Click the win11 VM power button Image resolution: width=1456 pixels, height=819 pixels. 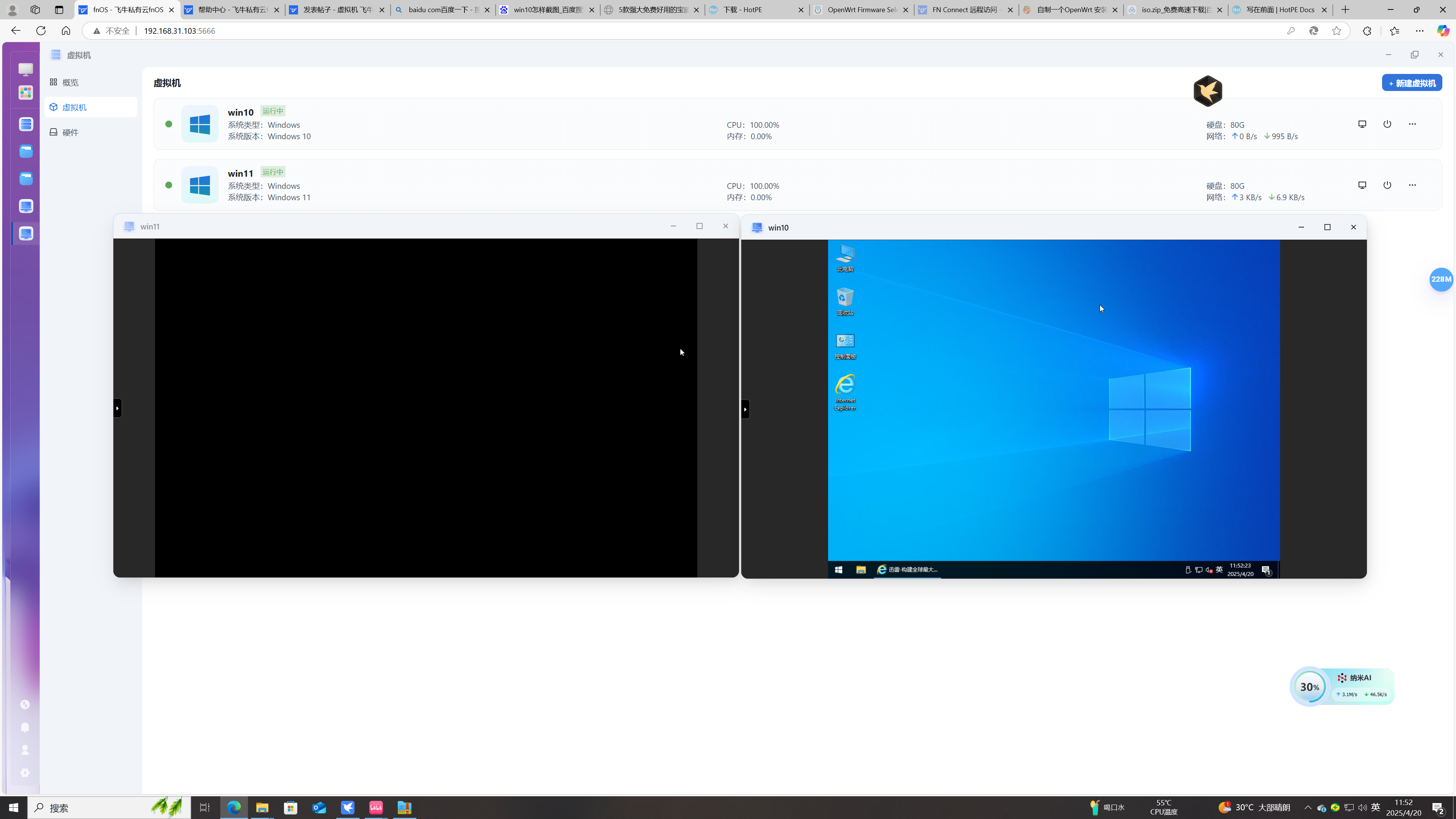click(x=1387, y=185)
